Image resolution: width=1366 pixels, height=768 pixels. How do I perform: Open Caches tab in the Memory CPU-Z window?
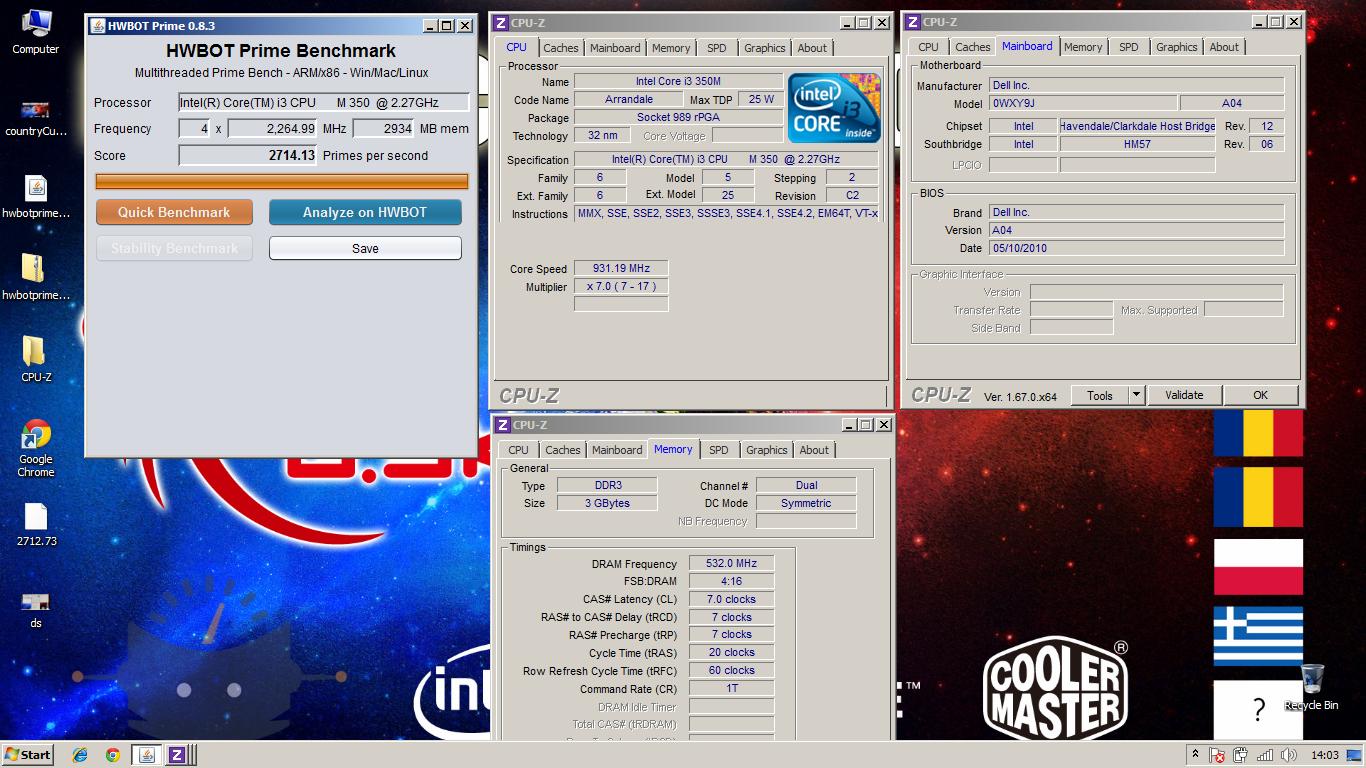(x=563, y=450)
